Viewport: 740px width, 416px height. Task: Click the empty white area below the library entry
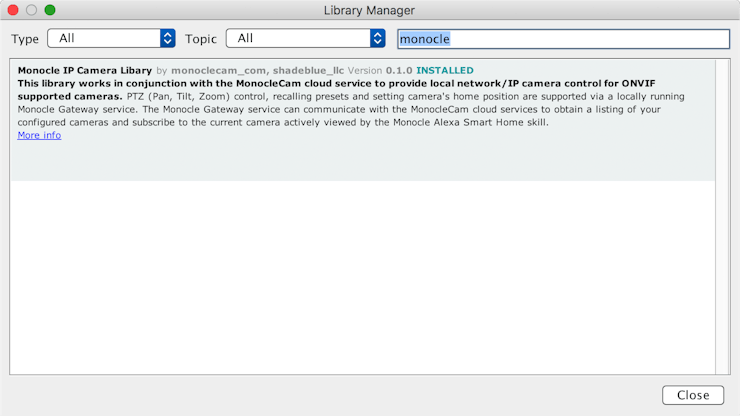coord(360,280)
